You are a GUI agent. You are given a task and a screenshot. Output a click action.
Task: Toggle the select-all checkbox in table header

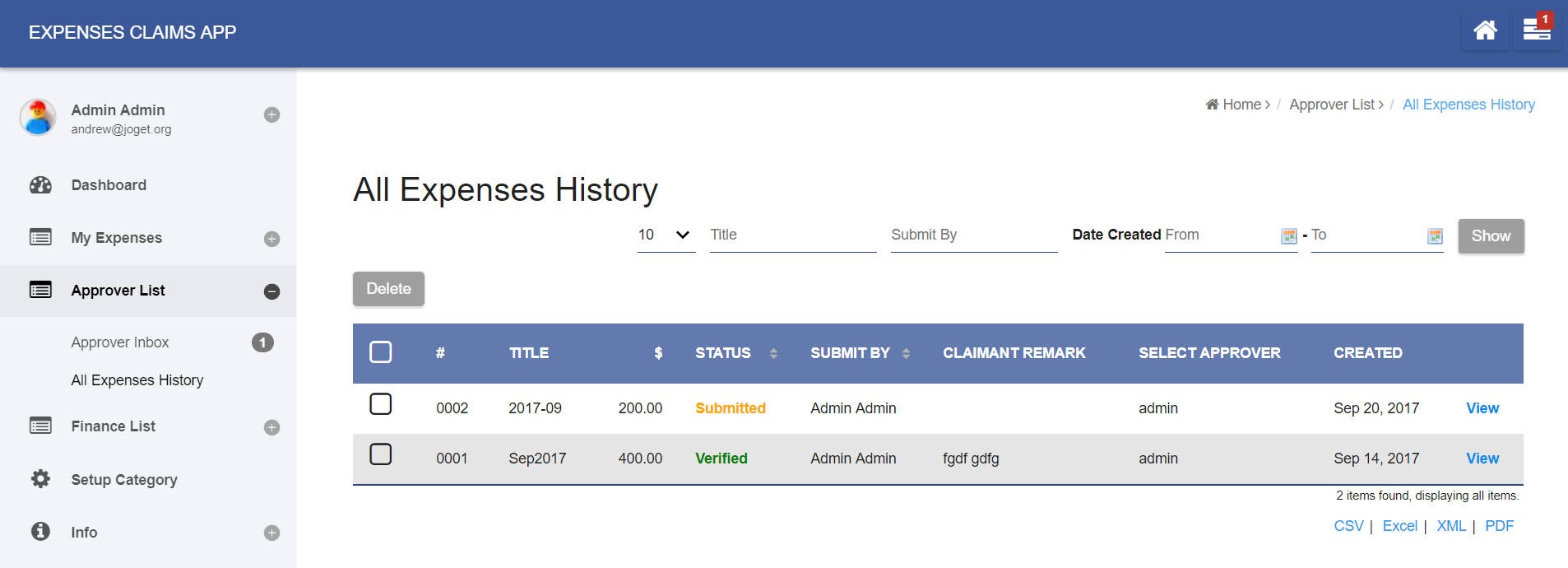(x=381, y=352)
